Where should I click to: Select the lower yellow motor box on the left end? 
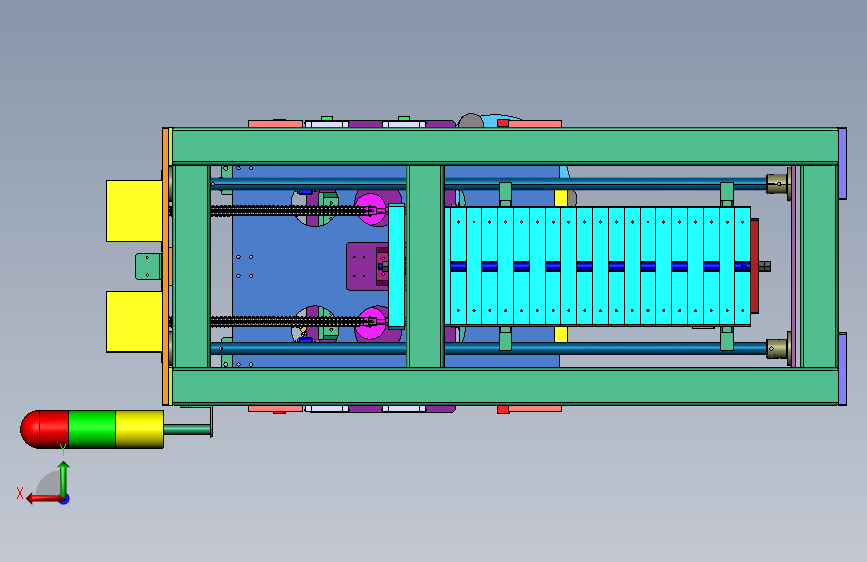(x=134, y=321)
